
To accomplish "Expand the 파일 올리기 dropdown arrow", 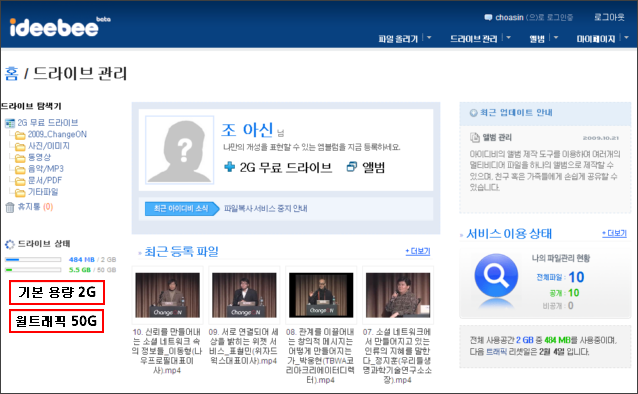I will coord(429,37).
